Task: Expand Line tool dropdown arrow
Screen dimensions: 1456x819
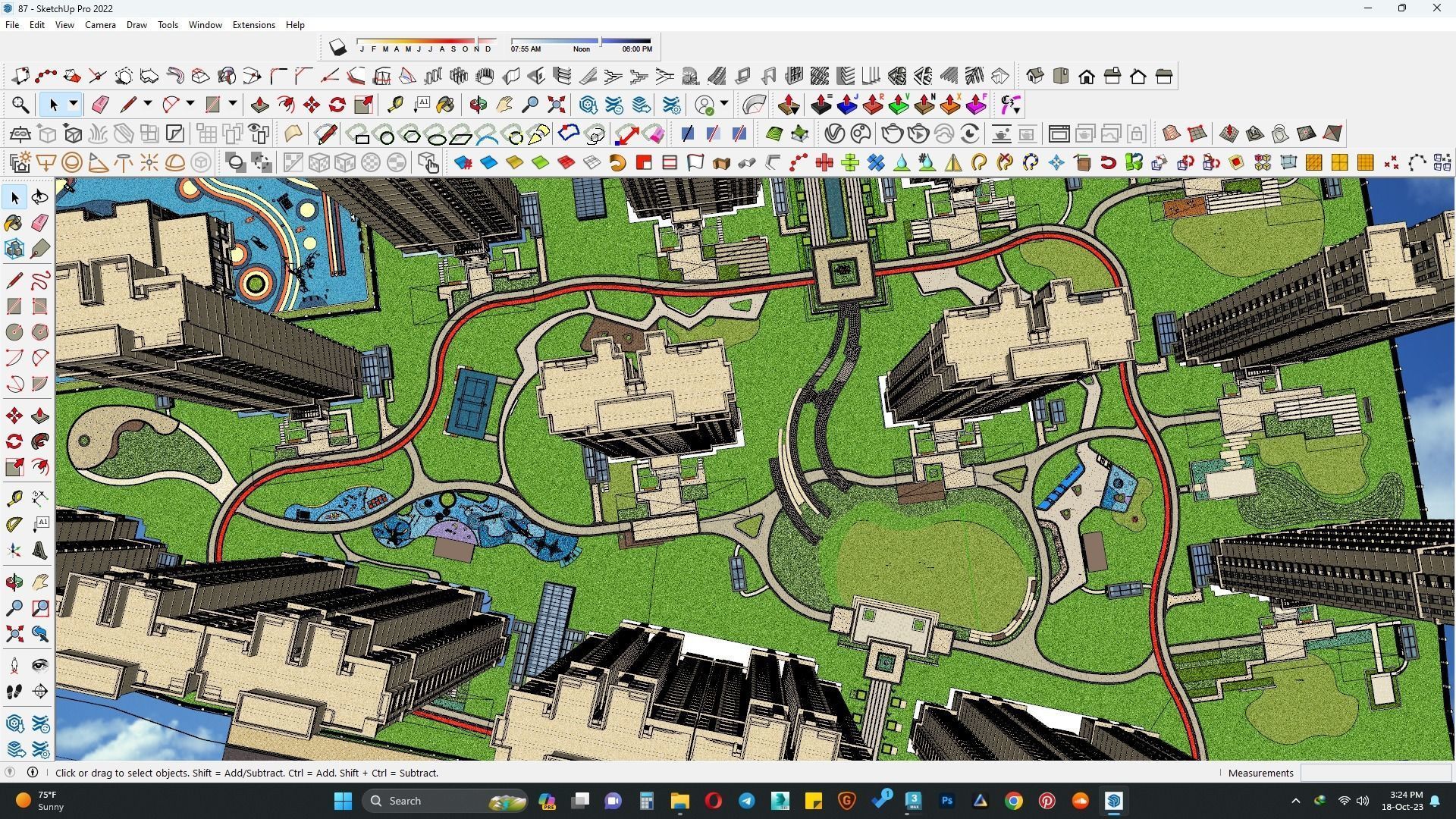Action: (148, 104)
